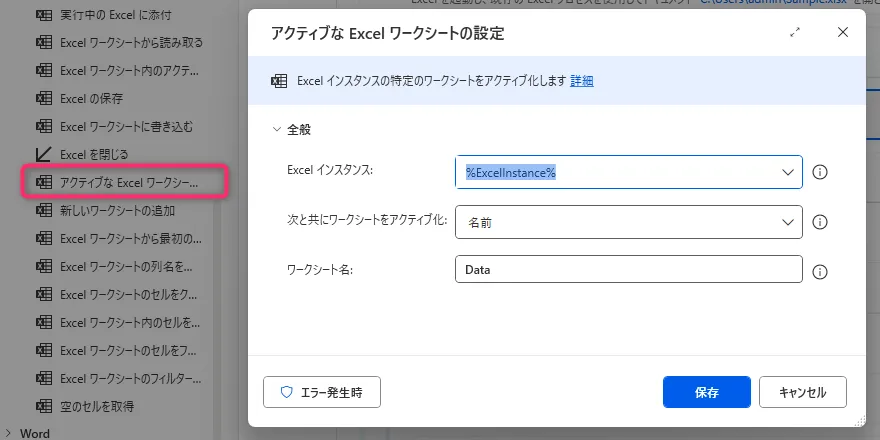Select アクティブな Excel ワークシー... action
Image resolution: width=880 pixels, height=440 pixels.
[128, 183]
